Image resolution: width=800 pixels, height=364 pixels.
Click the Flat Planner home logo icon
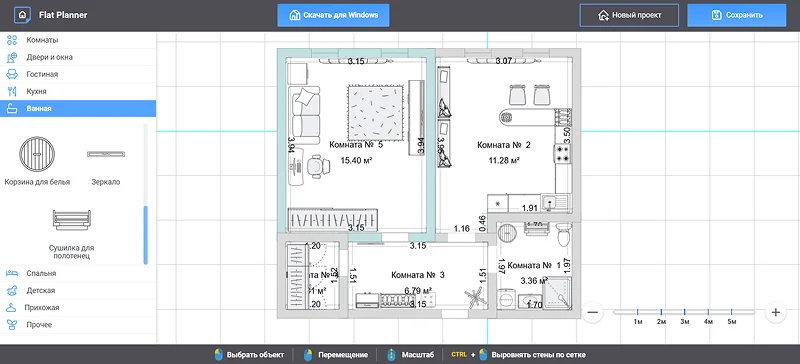21,15
